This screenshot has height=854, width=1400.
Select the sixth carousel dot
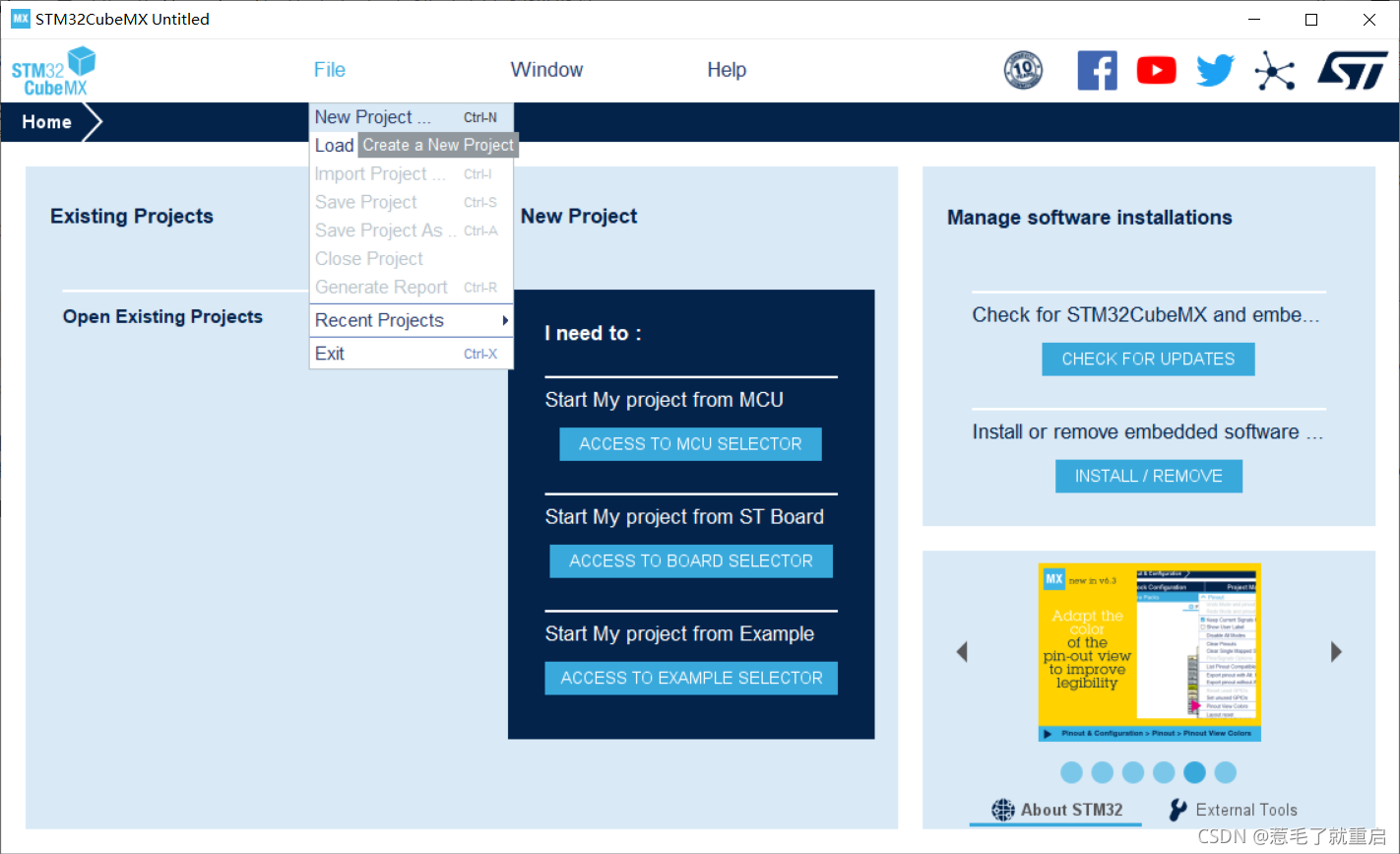[x=1225, y=772]
